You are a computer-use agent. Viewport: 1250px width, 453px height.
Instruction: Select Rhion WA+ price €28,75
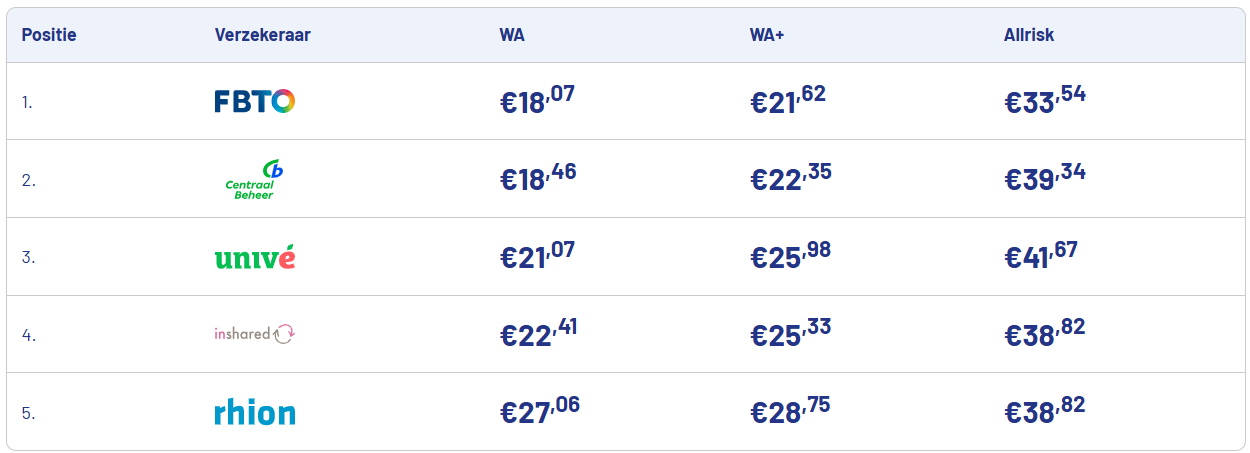pos(790,410)
